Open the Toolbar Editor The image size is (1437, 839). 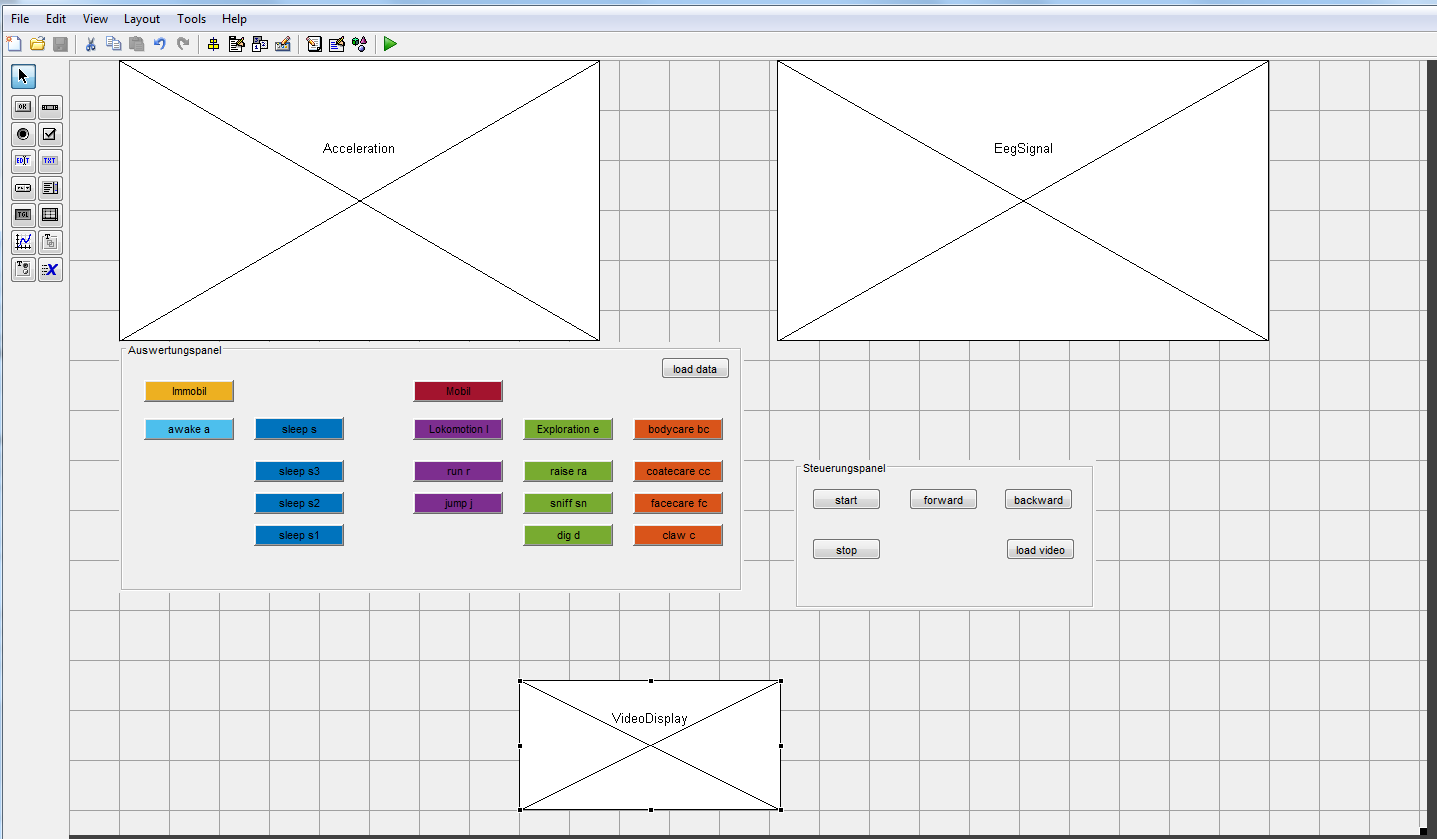[283, 44]
